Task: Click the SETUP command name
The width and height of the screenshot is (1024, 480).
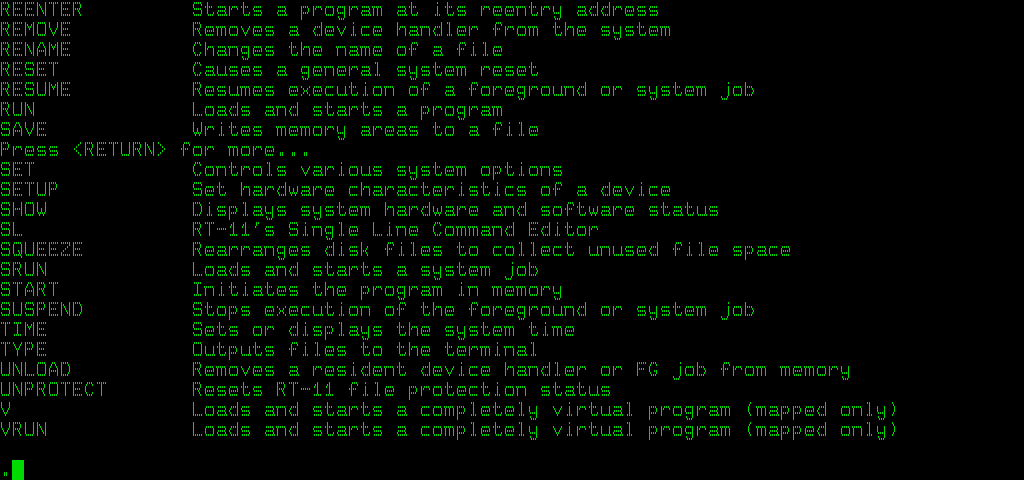Action: pyautogui.click(x=29, y=190)
